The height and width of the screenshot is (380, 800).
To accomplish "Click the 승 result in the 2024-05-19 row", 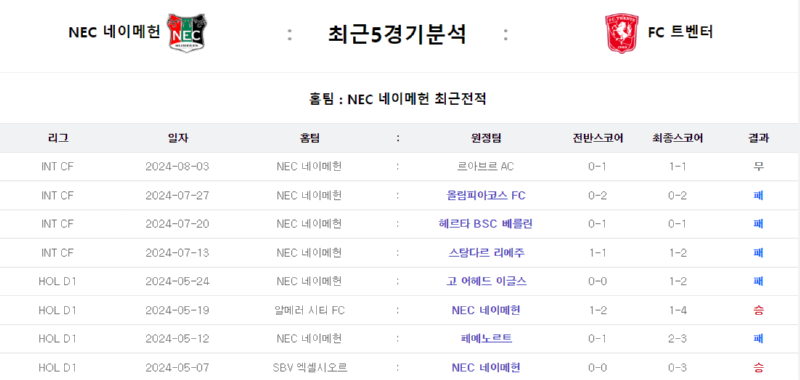I will 758,310.
